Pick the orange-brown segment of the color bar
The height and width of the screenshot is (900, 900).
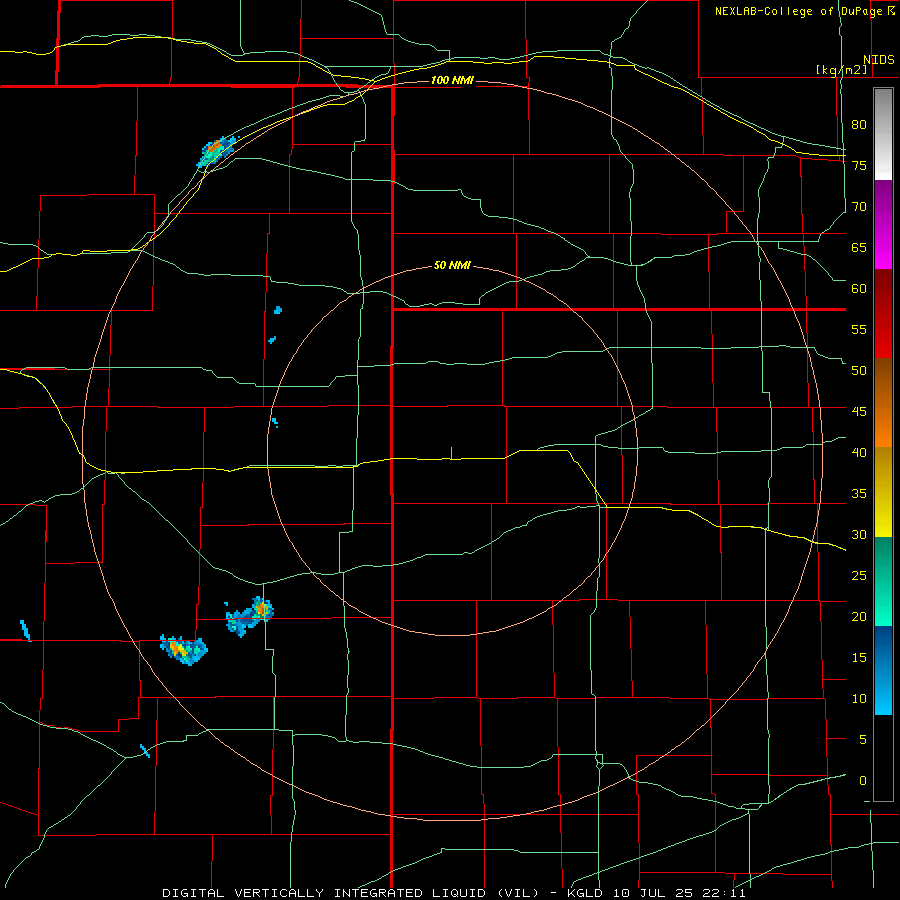point(883,402)
